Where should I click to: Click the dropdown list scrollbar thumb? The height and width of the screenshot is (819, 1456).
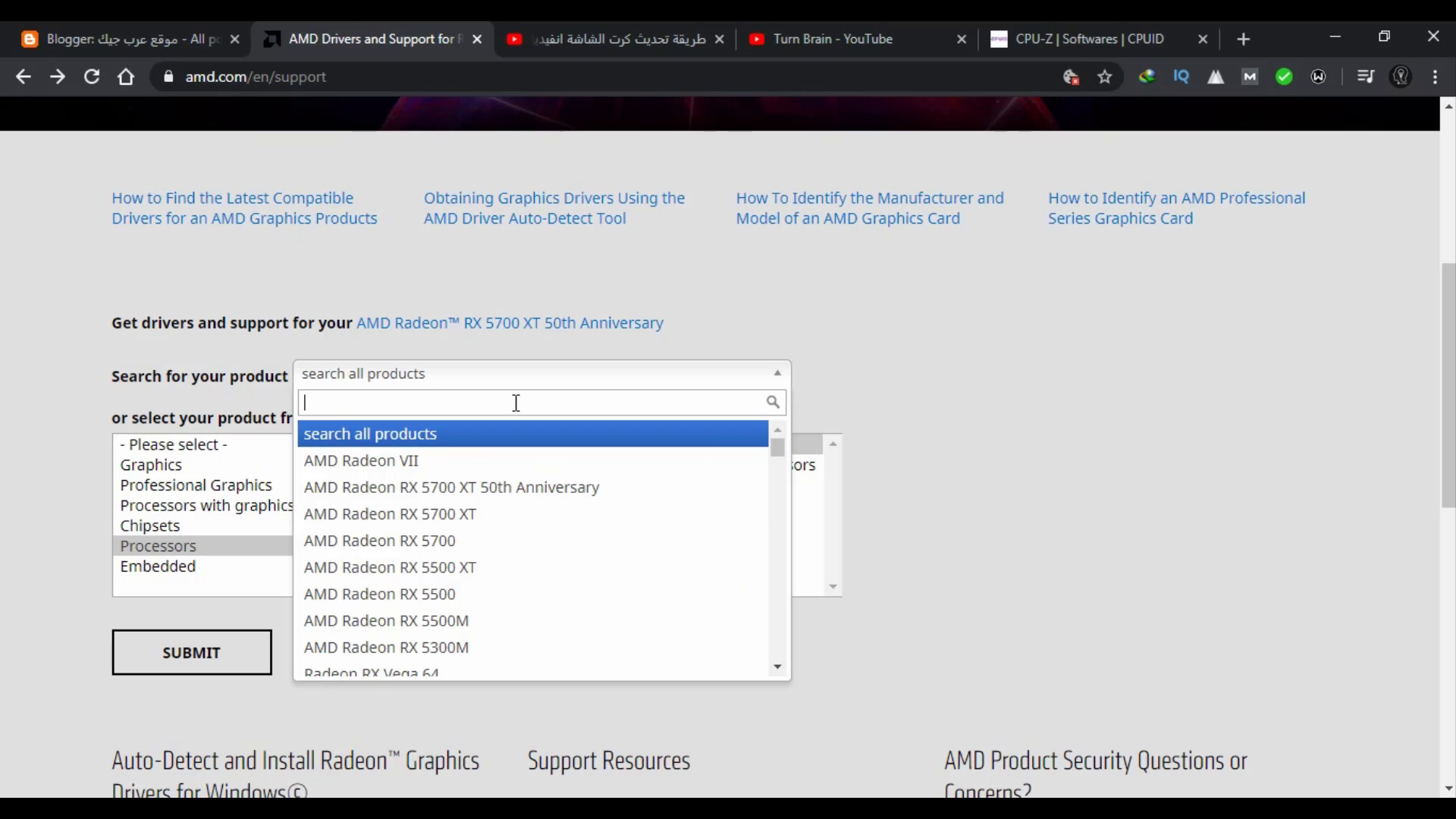777,447
